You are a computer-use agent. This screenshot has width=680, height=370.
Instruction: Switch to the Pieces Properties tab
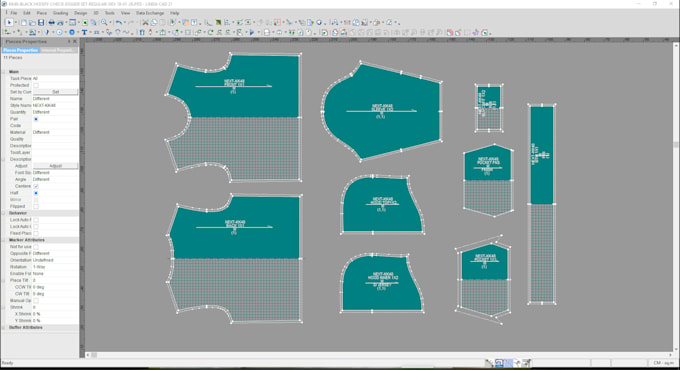point(20,50)
